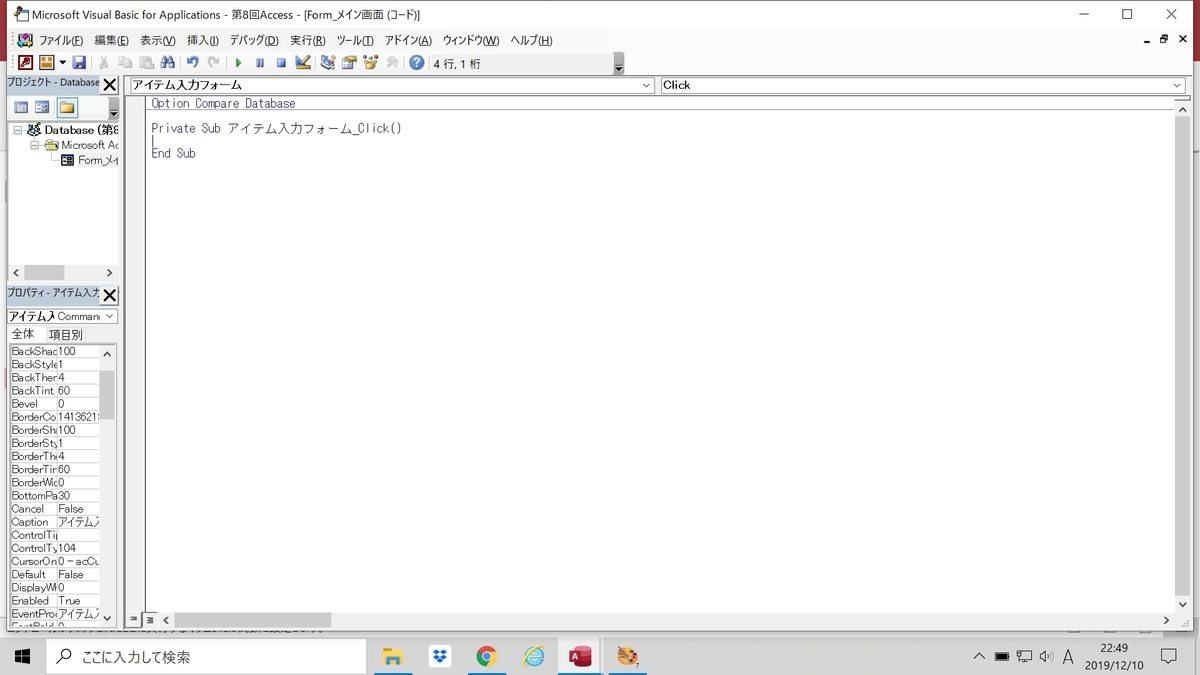Switch to Access taskbar icon
Image resolution: width=1200 pixels, height=675 pixels.
pos(580,656)
